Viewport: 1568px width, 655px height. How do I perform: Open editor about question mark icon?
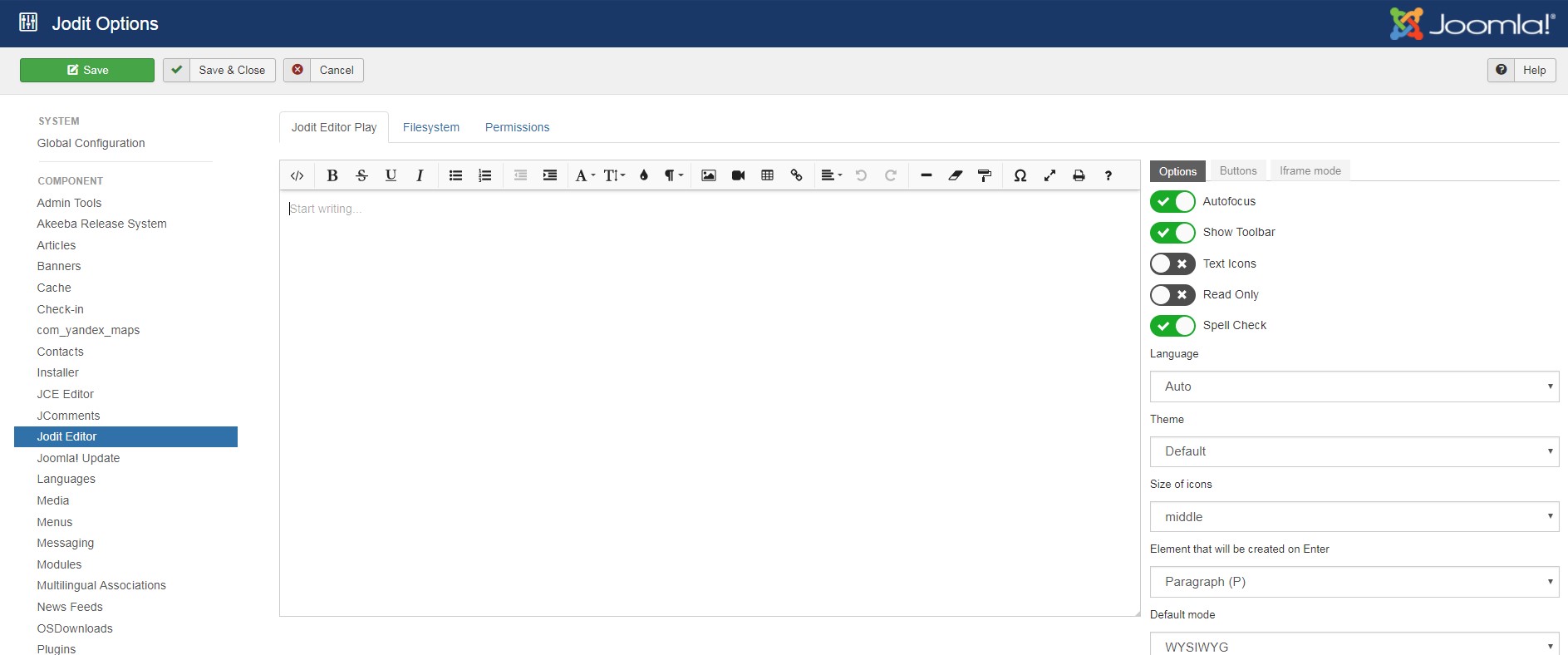point(1108,175)
